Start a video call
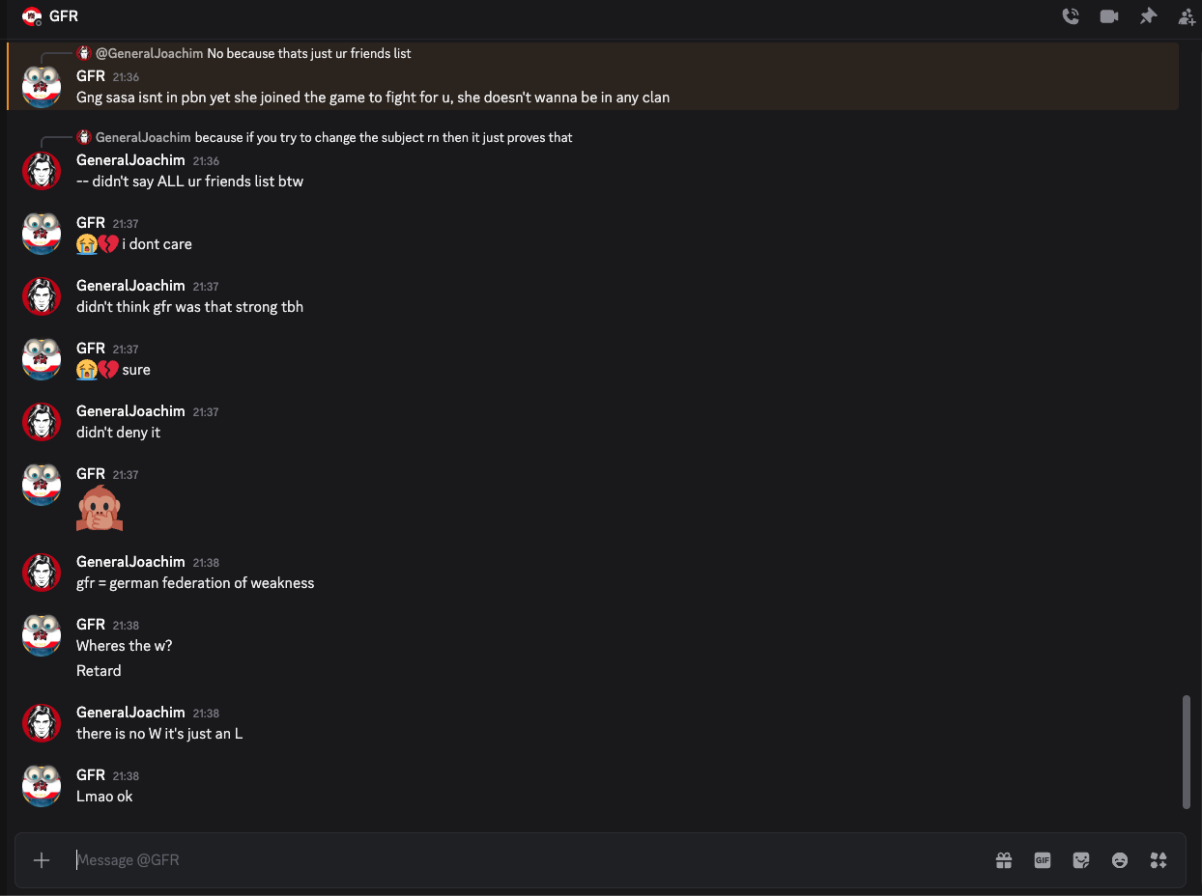The height and width of the screenshot is (896, 1202). coord(1109,16)
